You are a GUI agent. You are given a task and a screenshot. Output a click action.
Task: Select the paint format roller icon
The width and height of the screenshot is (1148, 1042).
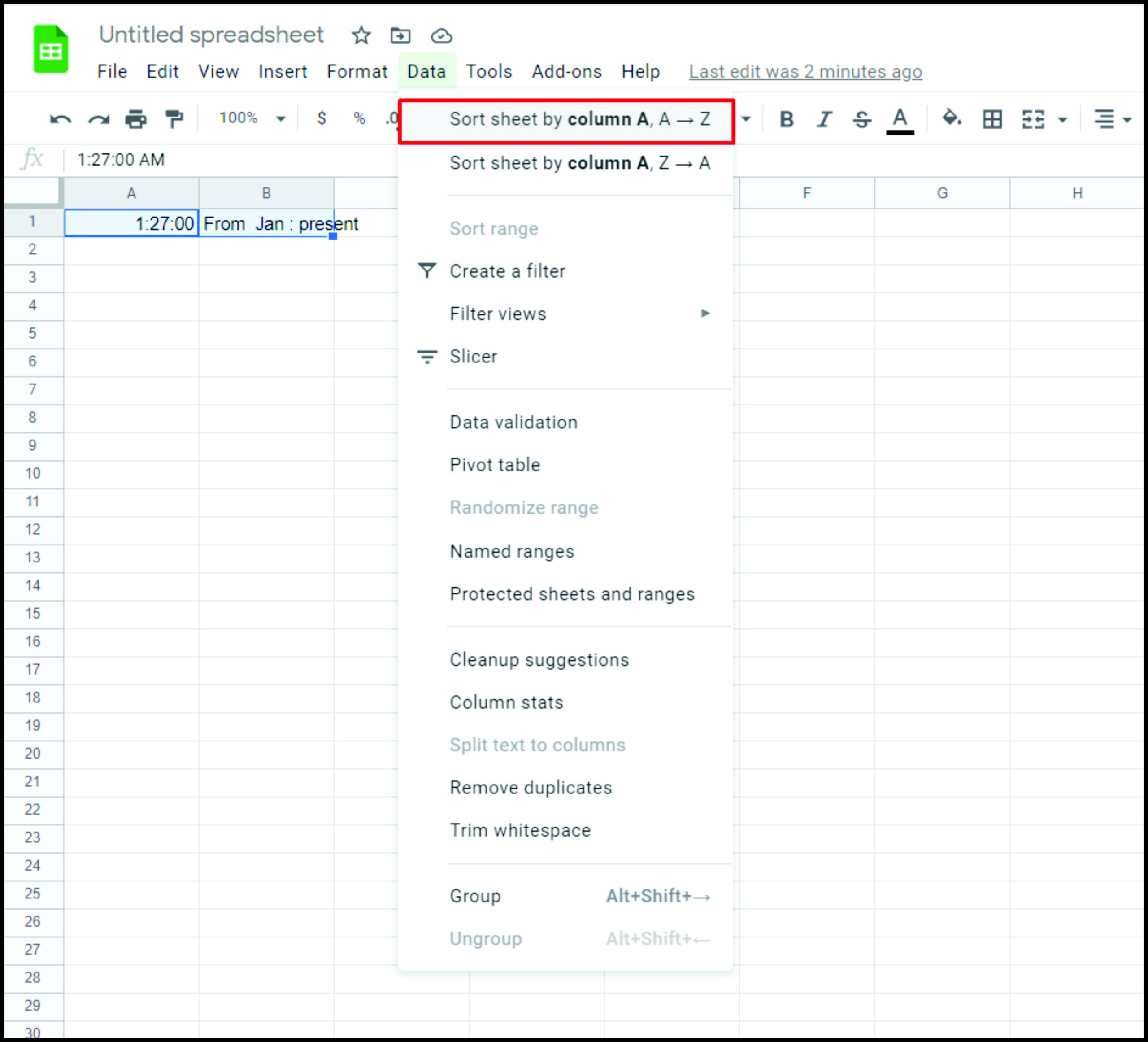174,119
